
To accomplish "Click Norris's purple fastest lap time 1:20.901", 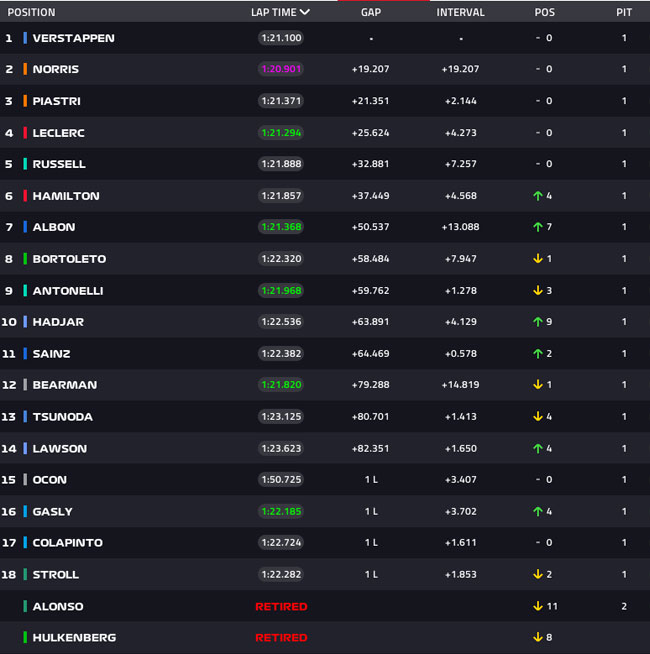I will tap(281, 69).
